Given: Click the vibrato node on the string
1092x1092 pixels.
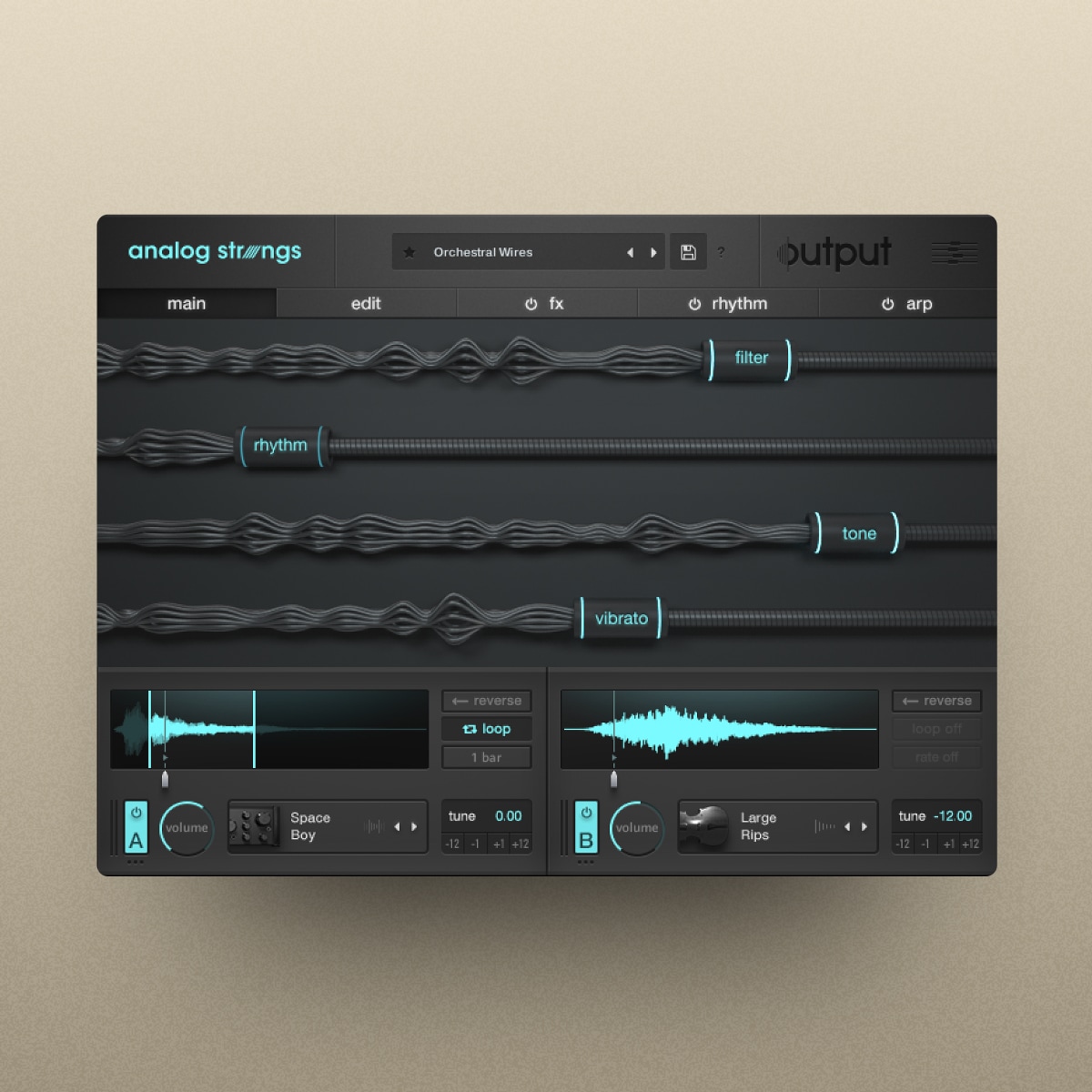Looking at the screenshot, I should pyautogui.click(x=622, y=618).
